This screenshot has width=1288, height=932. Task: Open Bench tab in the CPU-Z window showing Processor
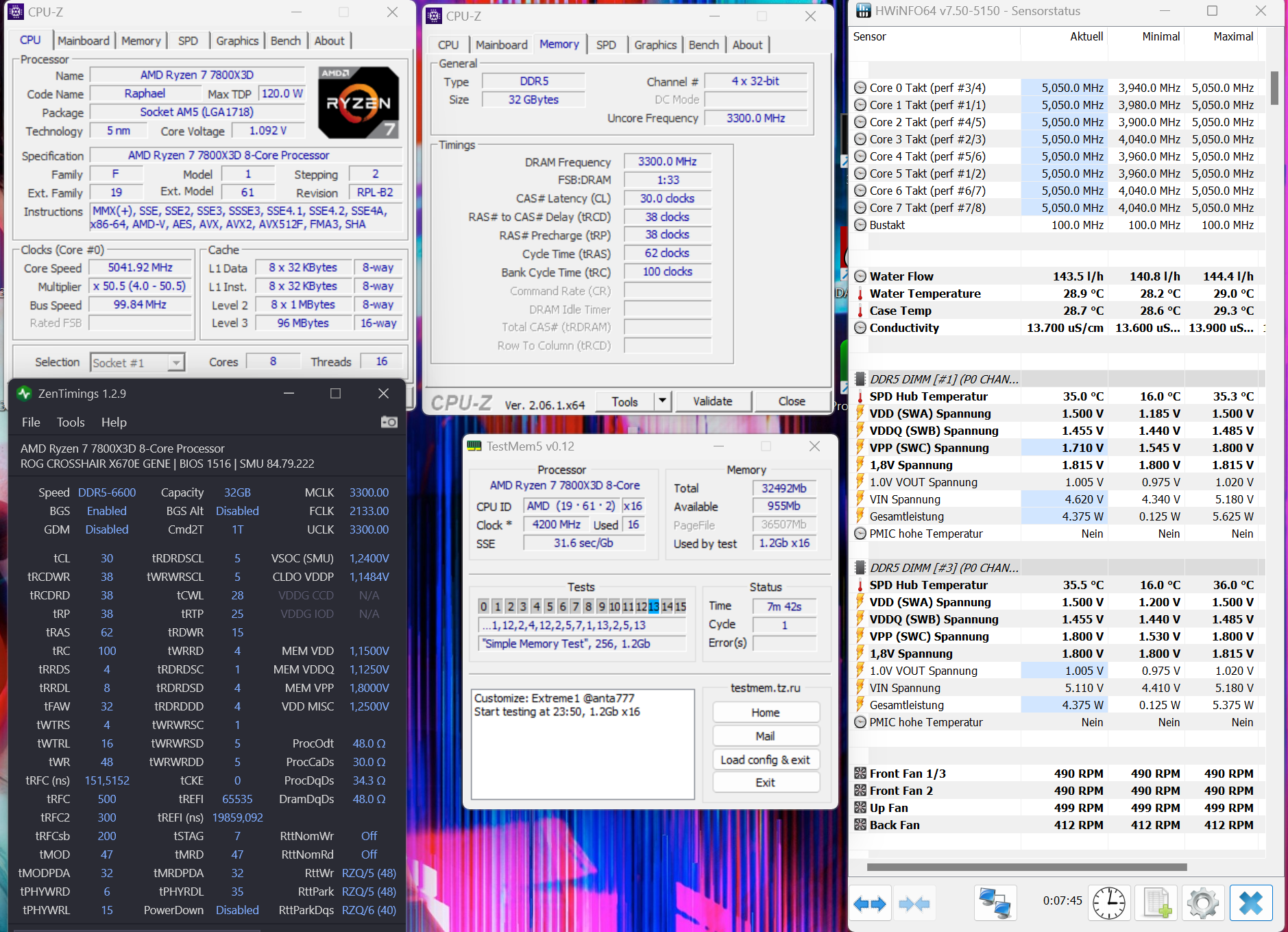(286, 40)
